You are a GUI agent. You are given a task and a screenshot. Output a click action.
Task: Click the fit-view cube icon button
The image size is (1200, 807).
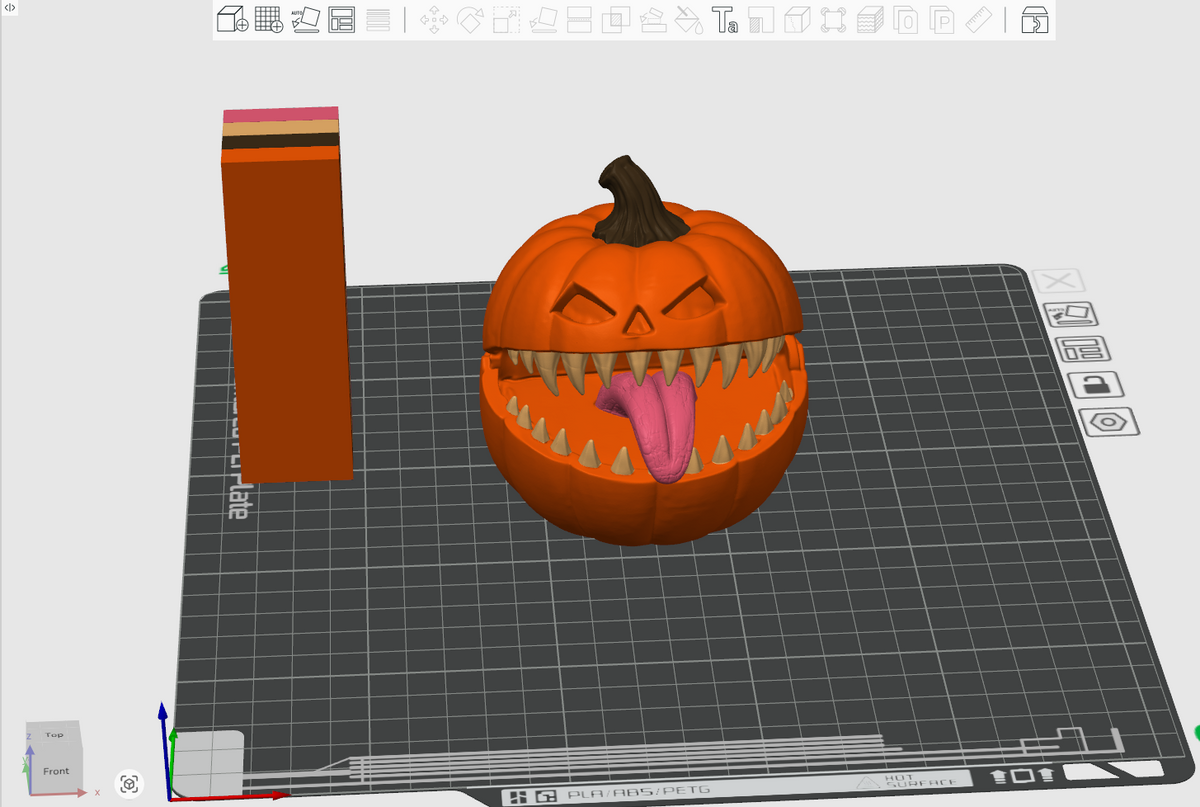point(128,784)
